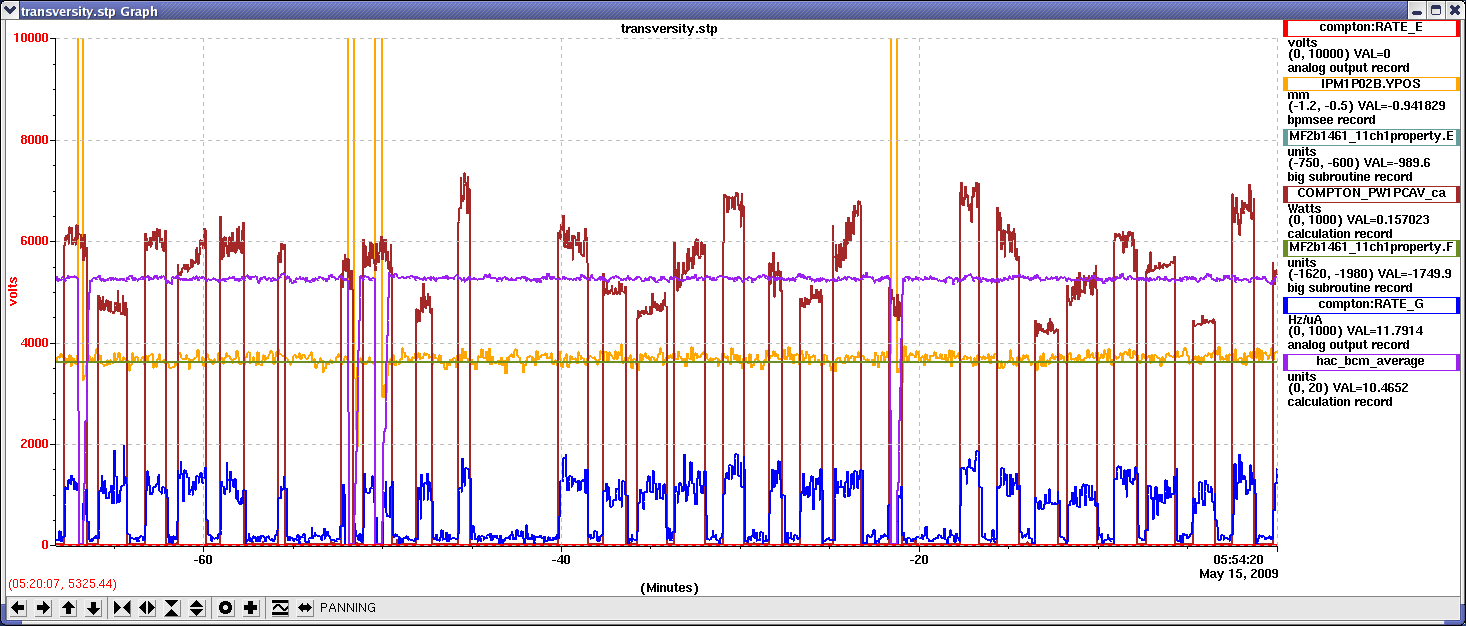Select the compton:RATE_G legend entry

[1371, 304]
